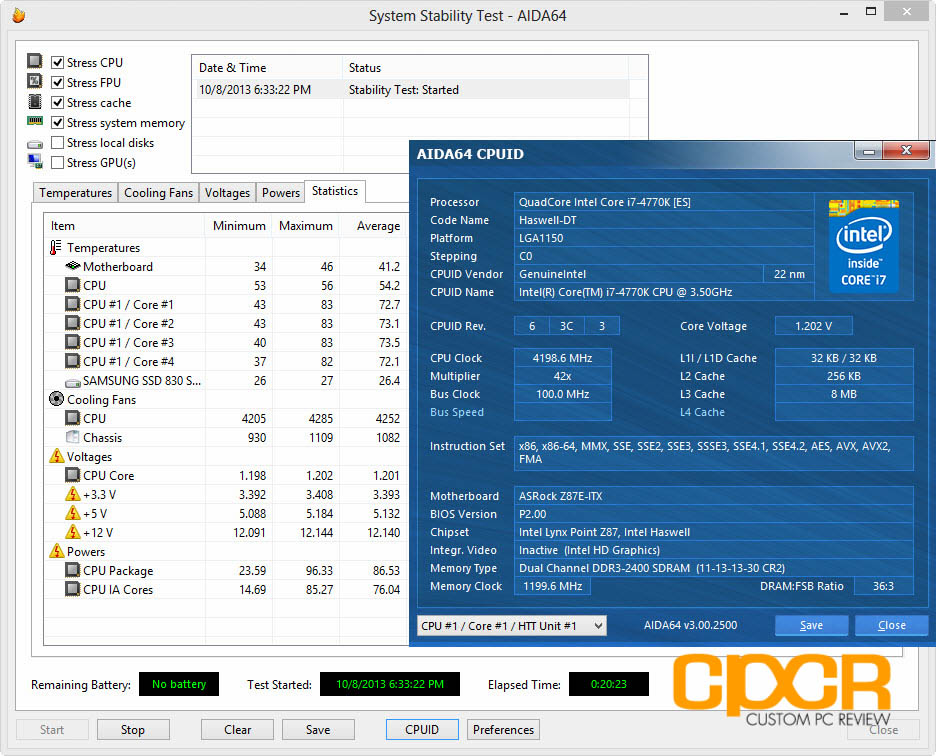936x756 pixels.
Task: Click the Voltages group warning icon
Action: click(56, 456)
